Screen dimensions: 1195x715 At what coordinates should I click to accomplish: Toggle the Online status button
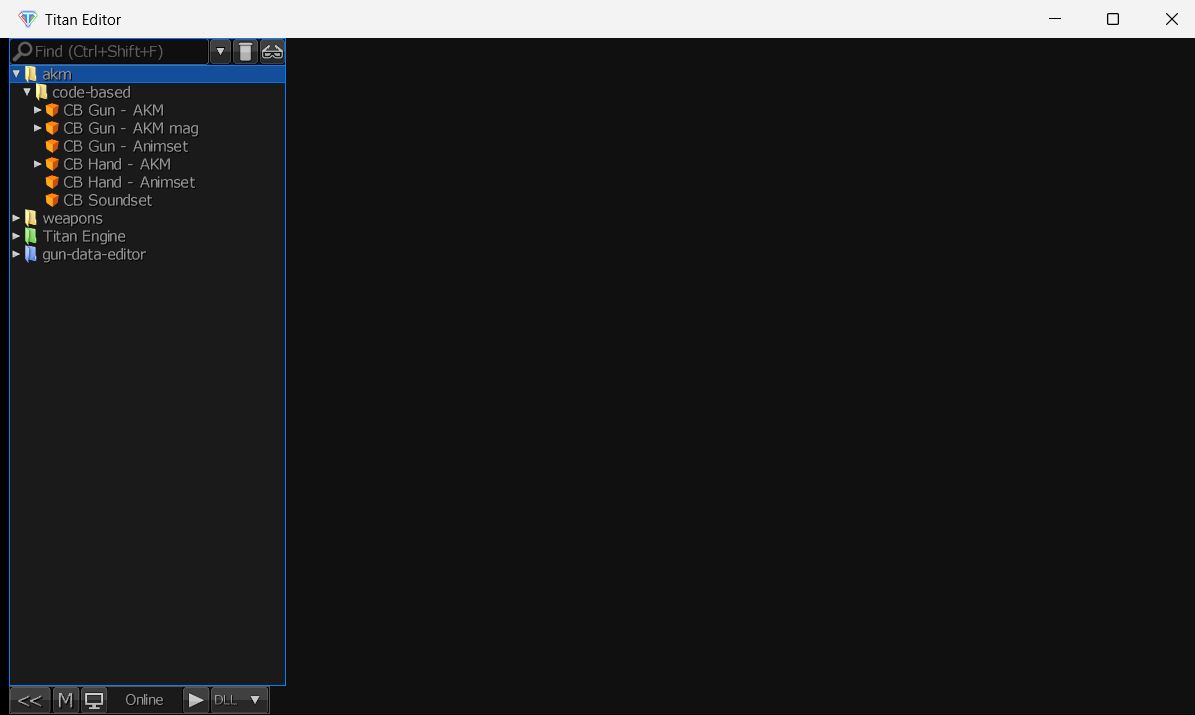pos(144,700)
